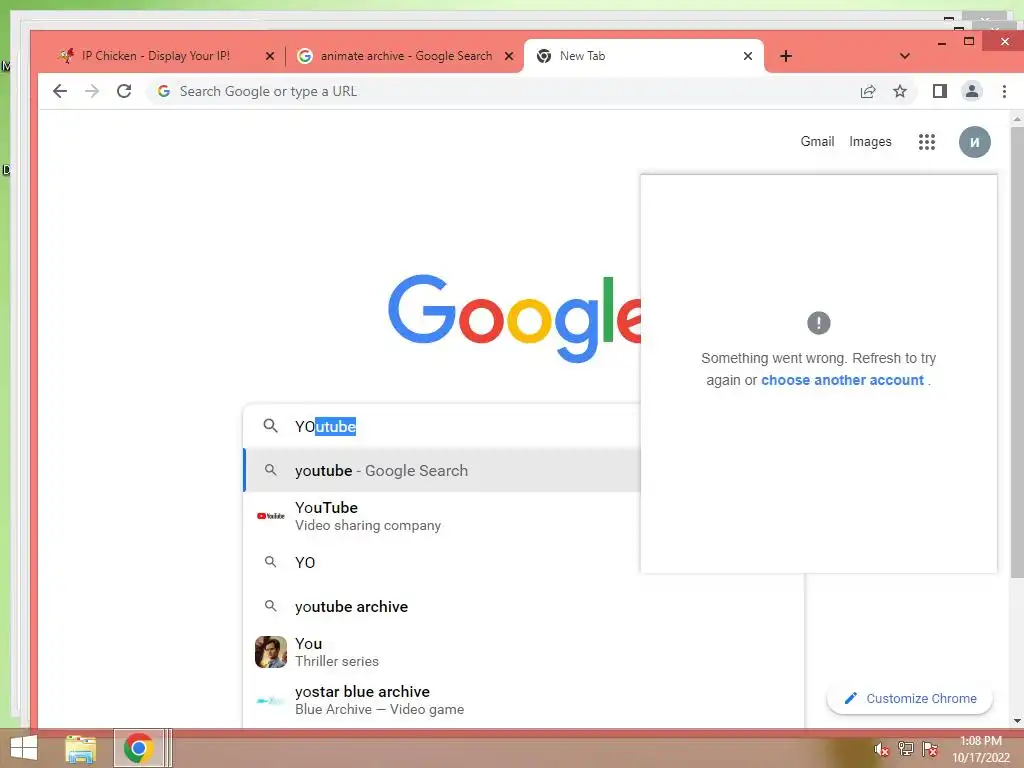The width and height of the screenshot is (1024, 768).
Task: Click the page's vertical scrollbar
Action: tap(1017, 353)
